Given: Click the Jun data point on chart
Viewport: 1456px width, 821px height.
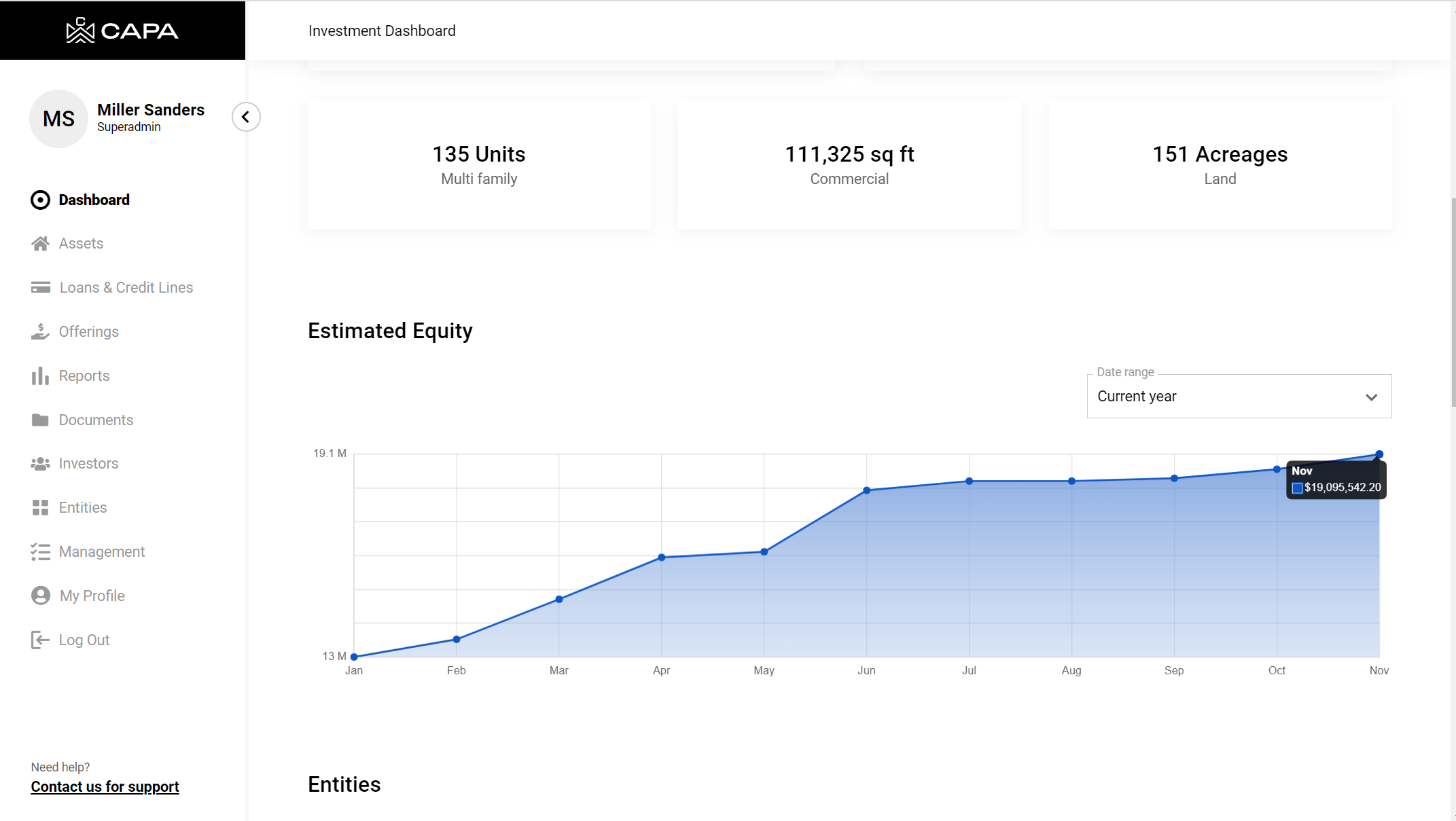Looking at the screenshot, I should pos(866,490).
